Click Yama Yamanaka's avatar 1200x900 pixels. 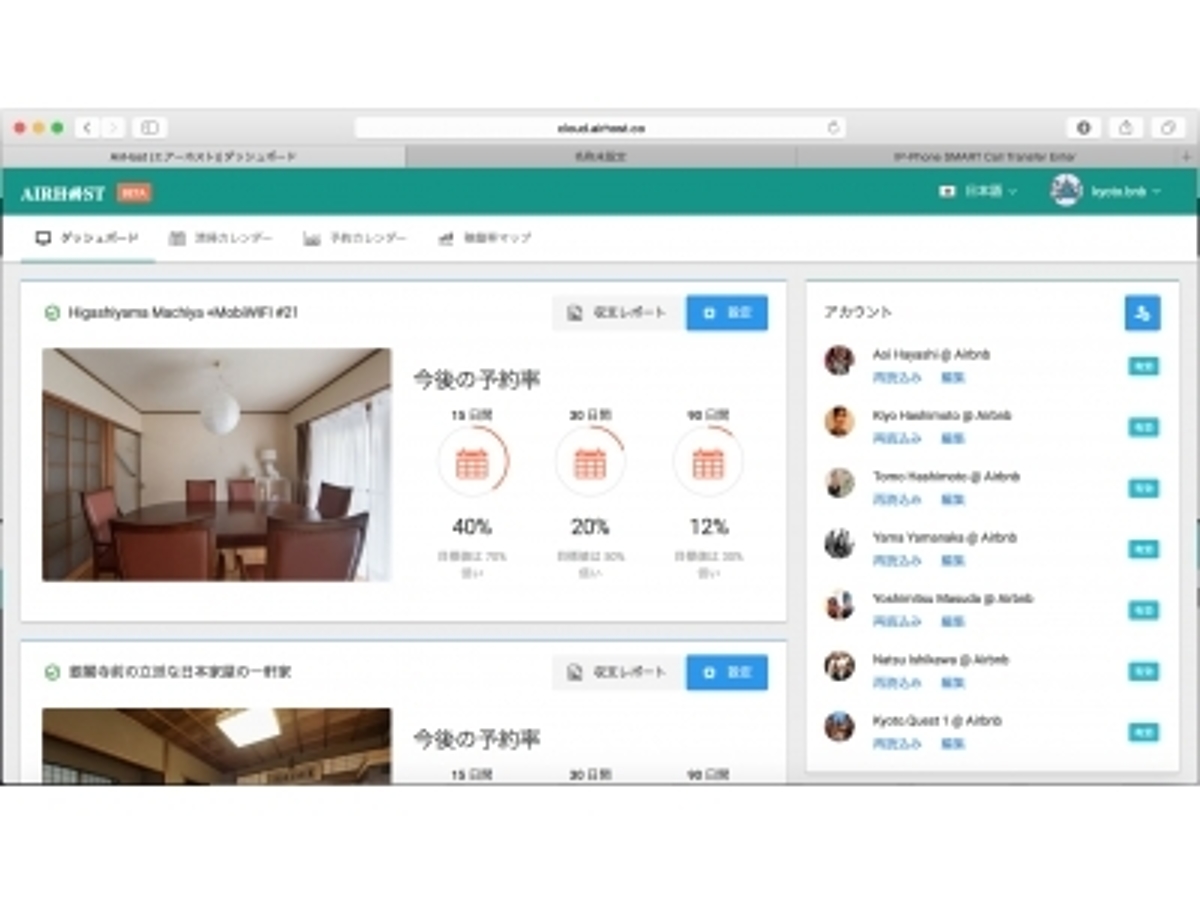pyautogui.click(x=839, y=543)
